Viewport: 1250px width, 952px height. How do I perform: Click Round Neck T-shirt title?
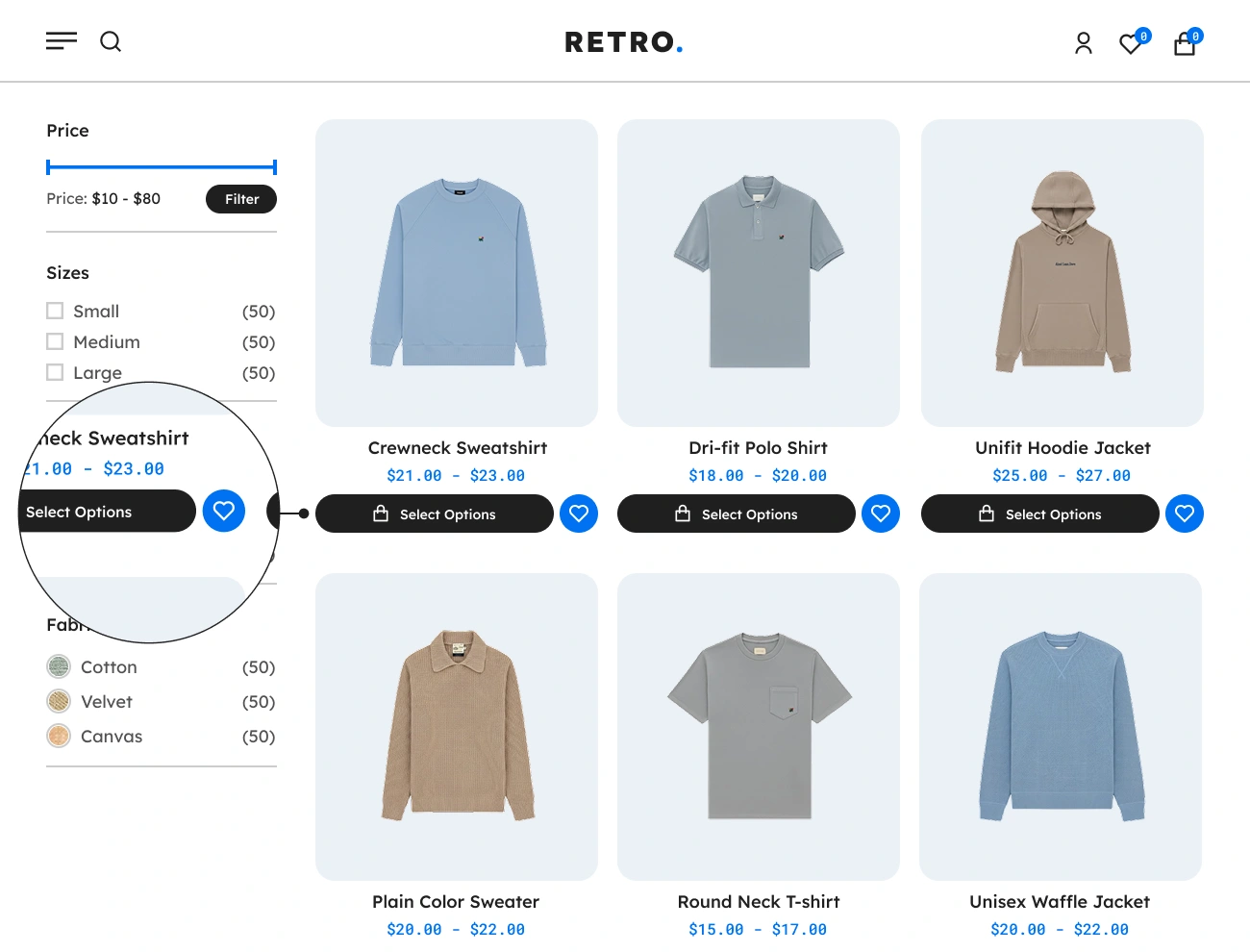tap(759, 902)
